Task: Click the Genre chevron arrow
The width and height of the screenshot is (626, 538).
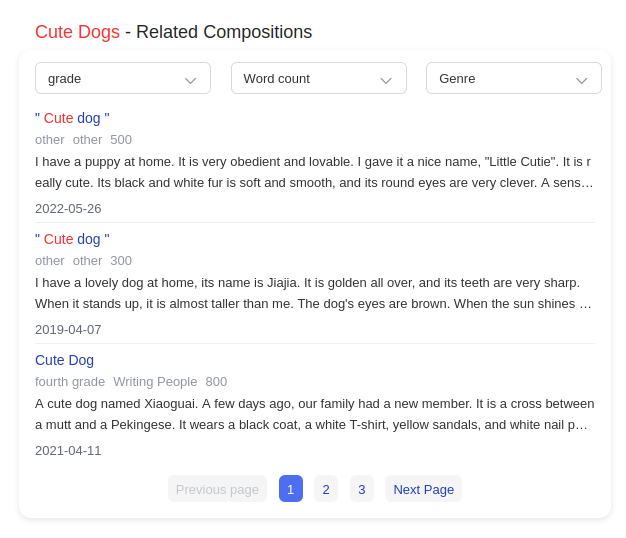Action: (x=581, y=79)
